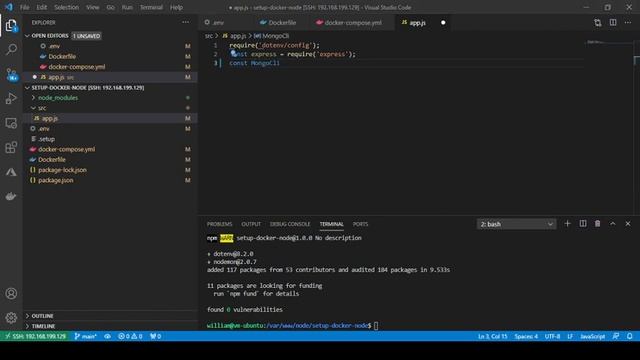Screen dimensions: 640x360
Task: Open docker-compose.yml under Open Editors
Action: pyautogui.click(x=110, y=67)
